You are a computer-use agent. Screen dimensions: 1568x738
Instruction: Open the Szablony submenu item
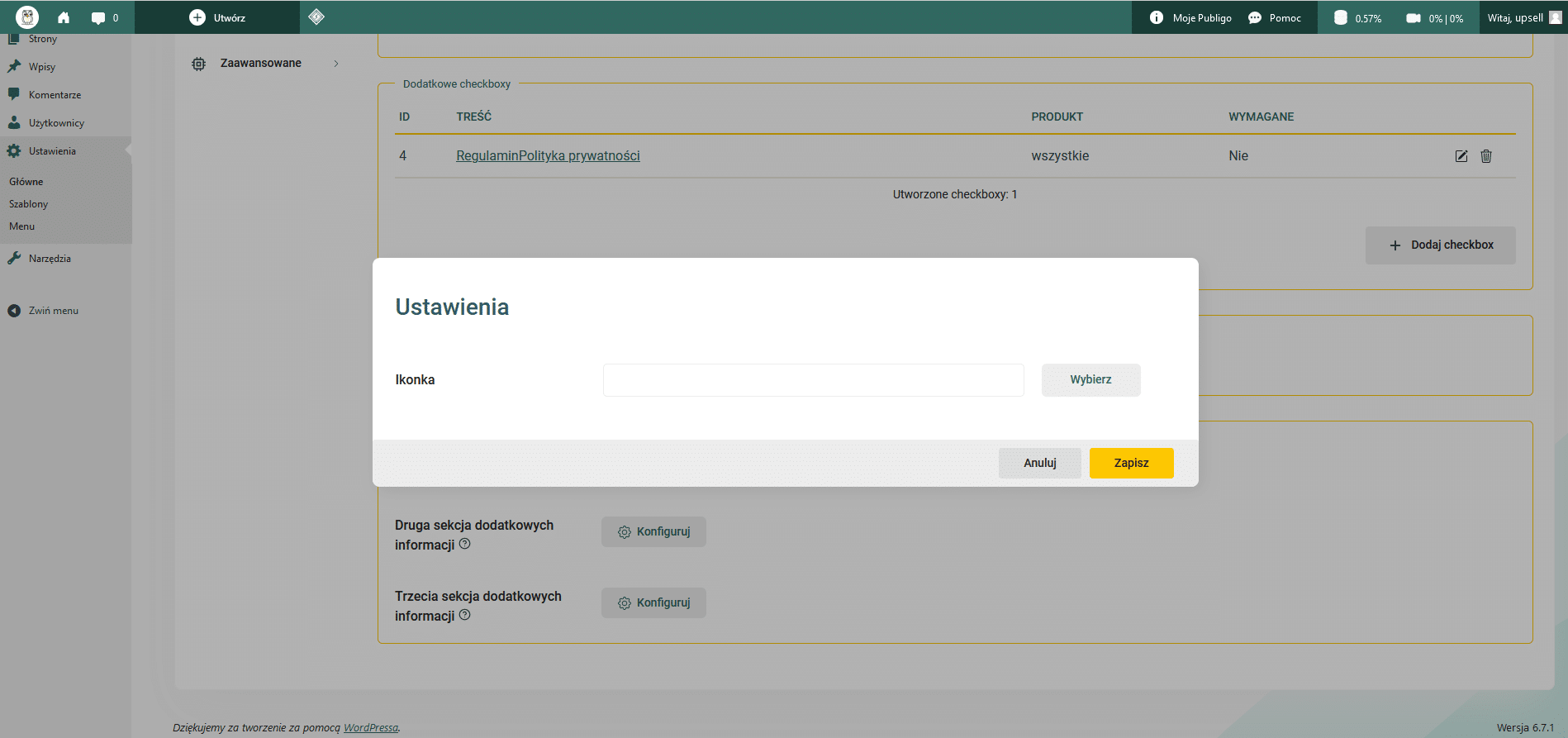click(29, 204)
